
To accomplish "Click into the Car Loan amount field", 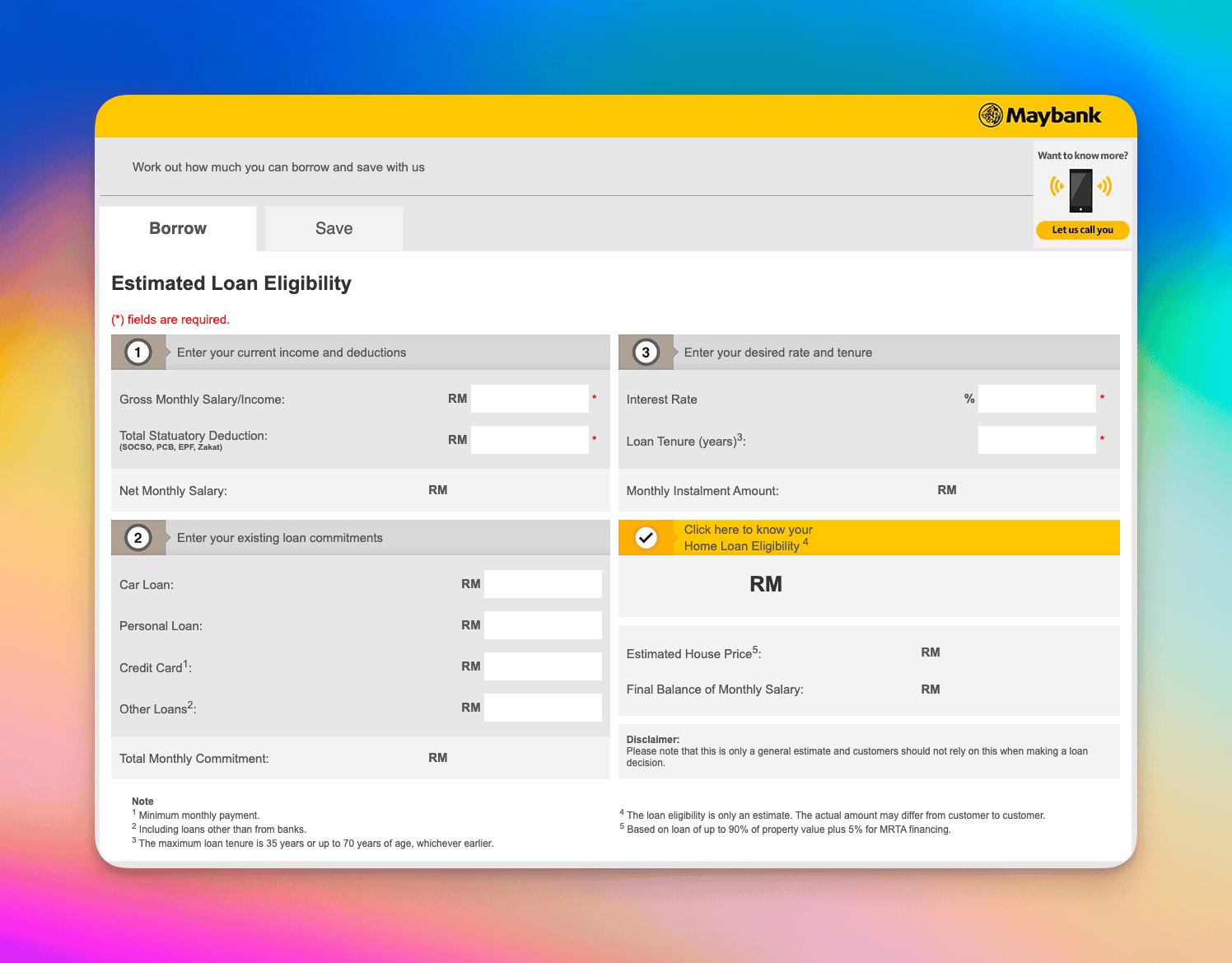I will tap(543, 584).
